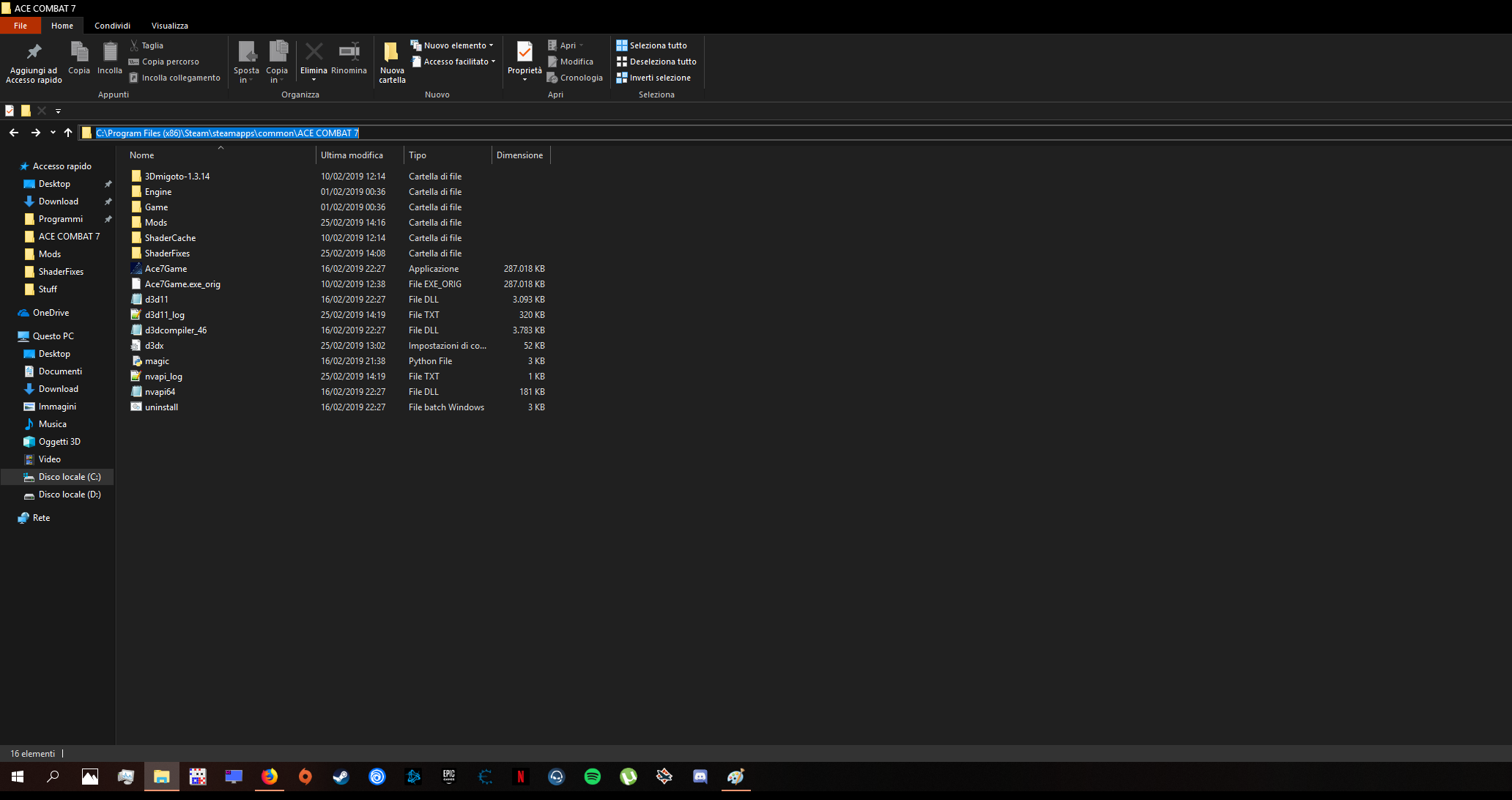Expand the Nuovo elemento dropdown
Image resolution: width=1512 pixels, height=800 pixels.
(452, 45)
